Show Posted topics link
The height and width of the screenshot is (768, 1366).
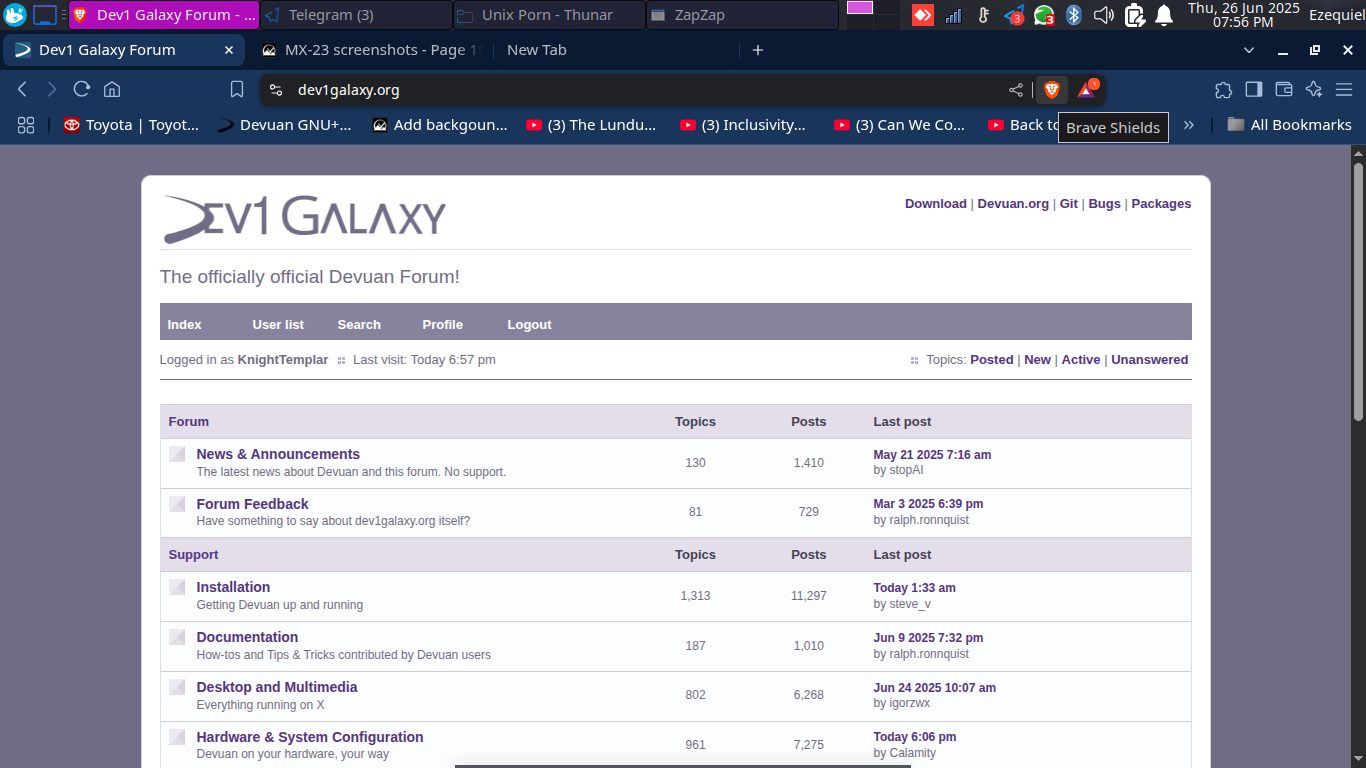pyautogui.click(x=992, y=359)
